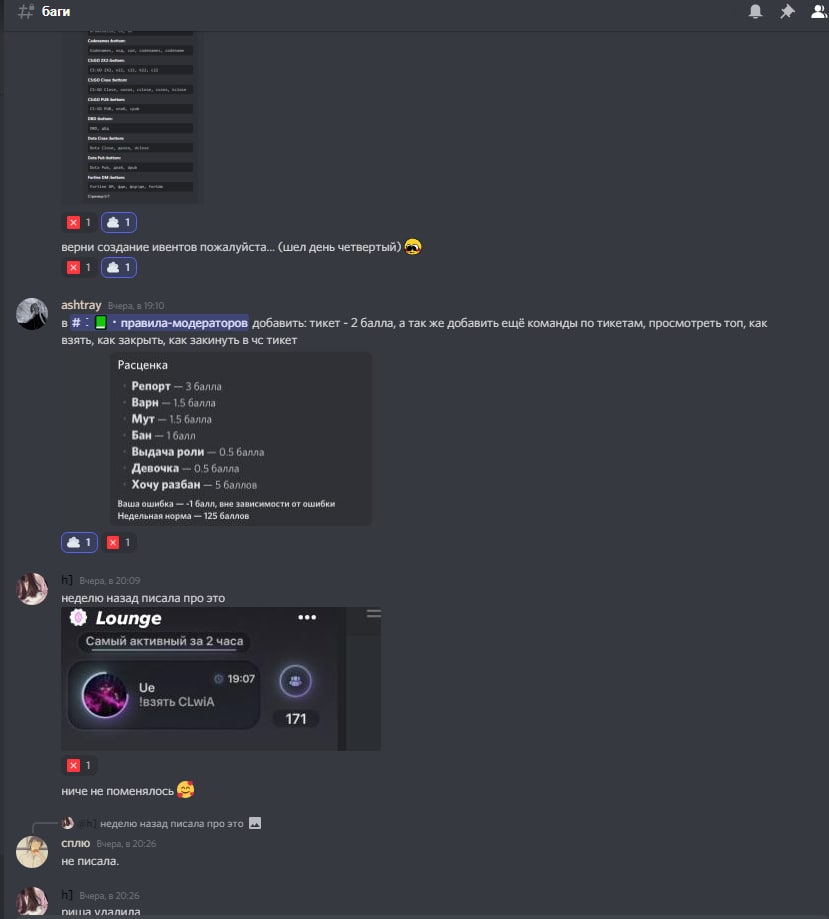Open the Расценка points image
Screen dimensions: 829x919
tap(241, 439)
